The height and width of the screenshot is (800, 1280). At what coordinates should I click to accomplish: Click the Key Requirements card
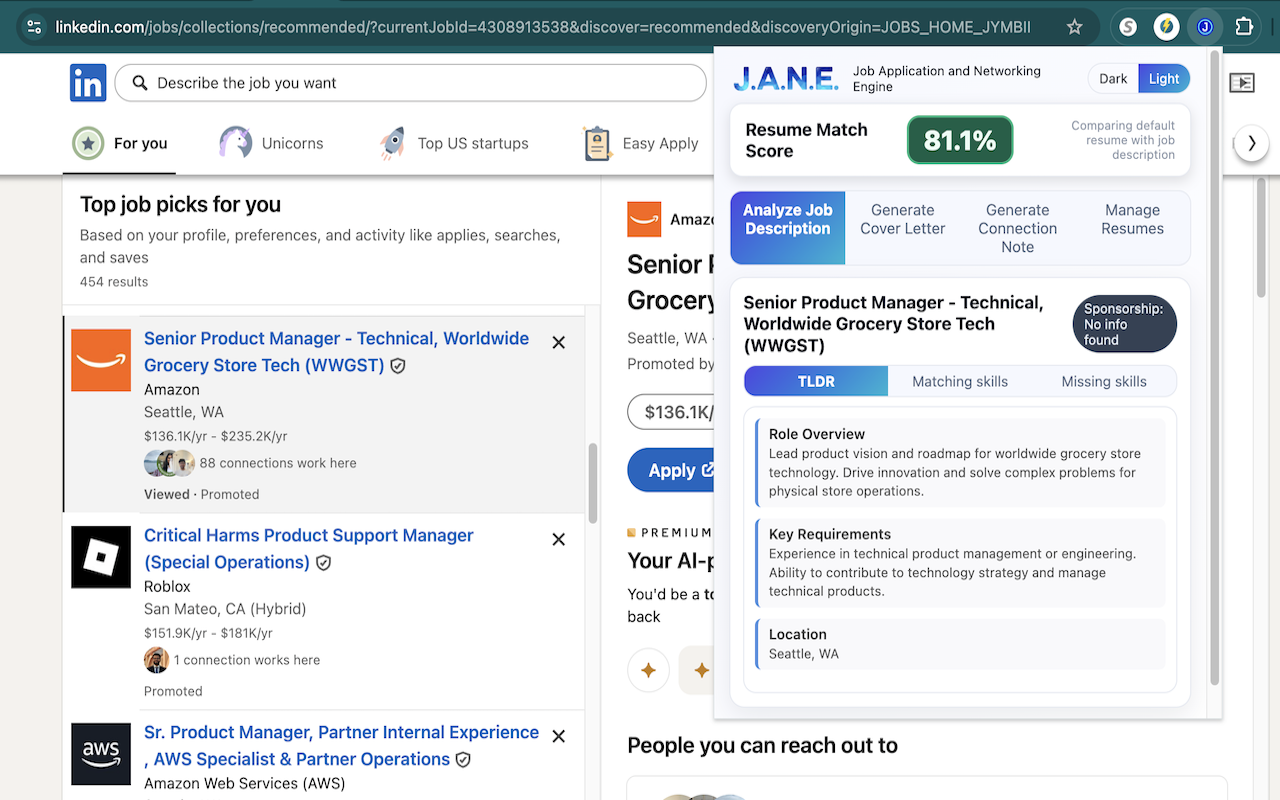click(x=961, y=563)
